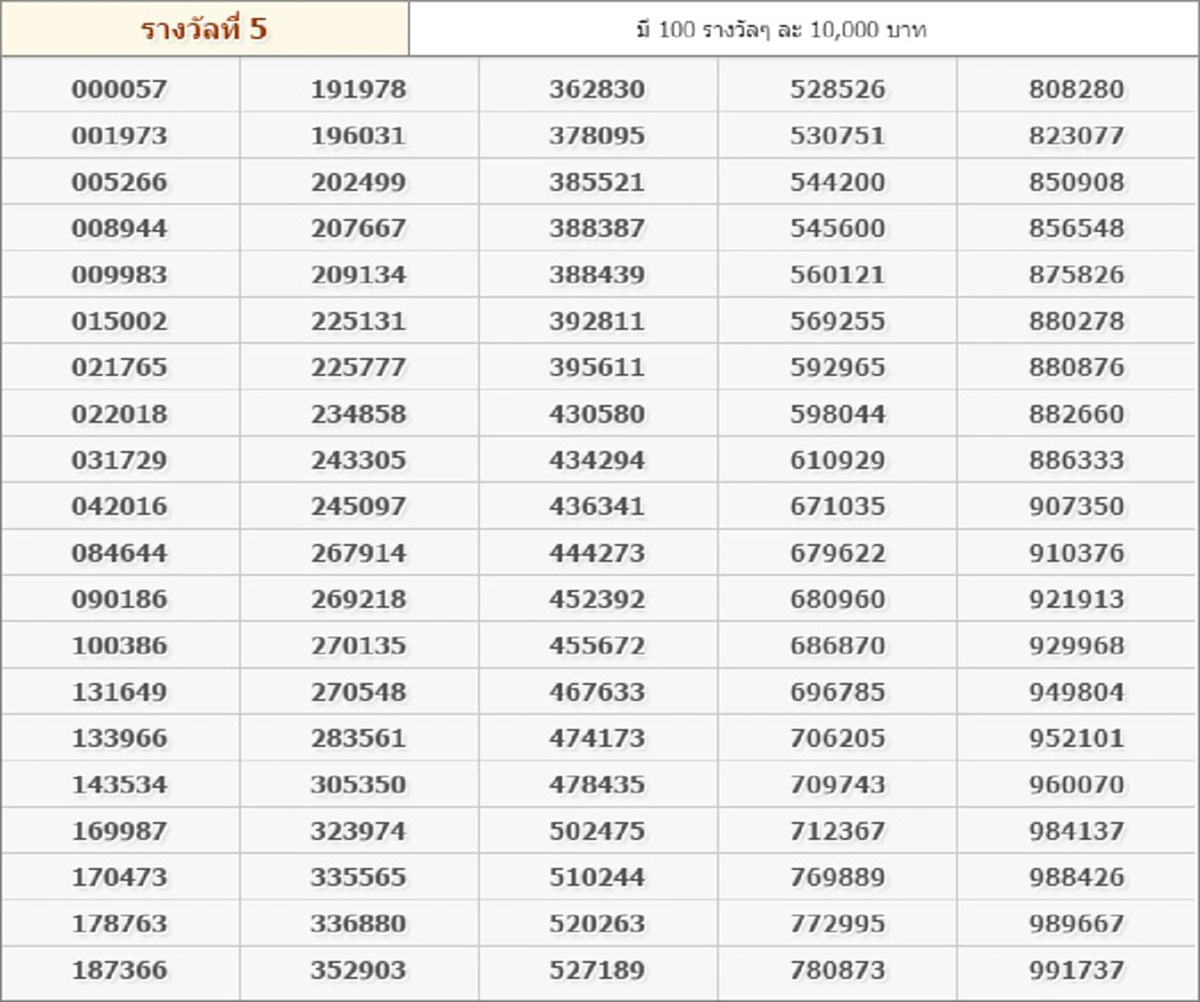
Task: Pick number 910376
Action: coord(1076,552)
